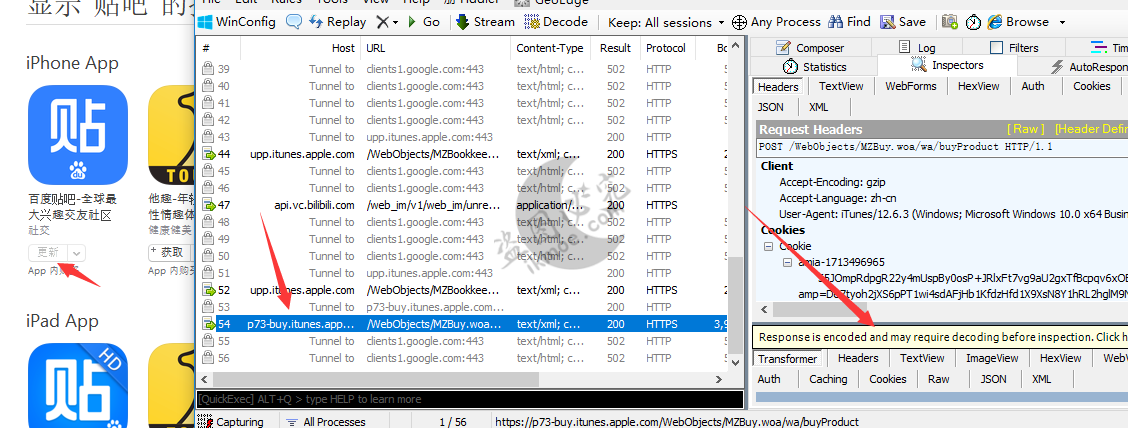Click session list scroll-up arrow

pyautogui.click(x=735, y=47)
